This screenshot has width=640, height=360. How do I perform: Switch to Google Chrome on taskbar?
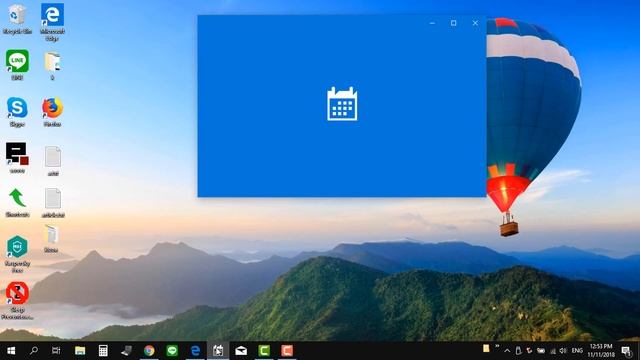149,351
